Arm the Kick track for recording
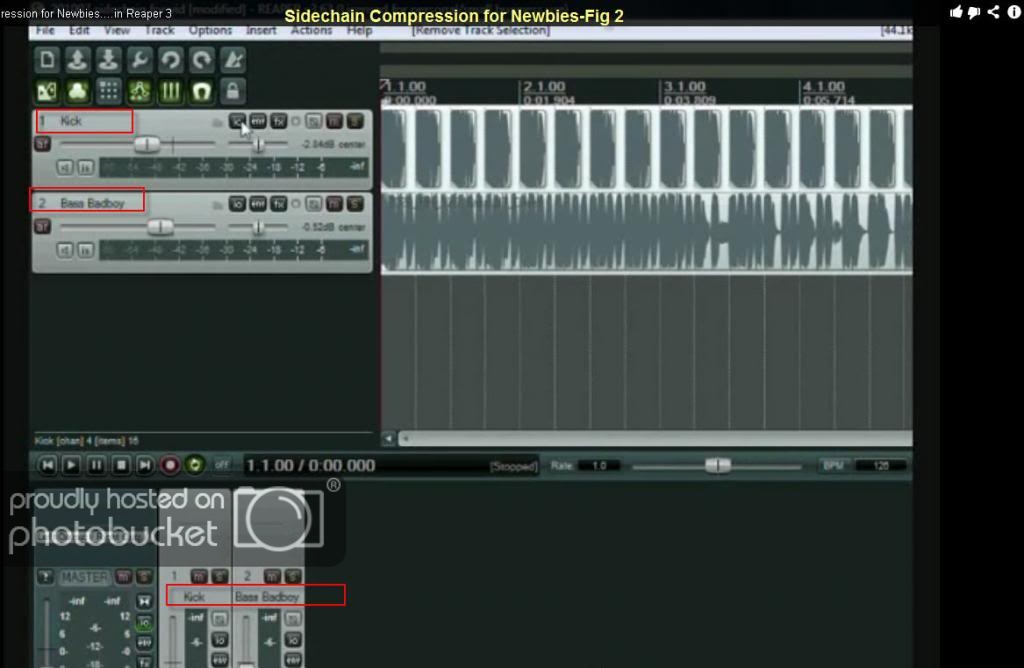This screenshot has width=1024, height=668. pyautogui.click(x=42, y=144)
